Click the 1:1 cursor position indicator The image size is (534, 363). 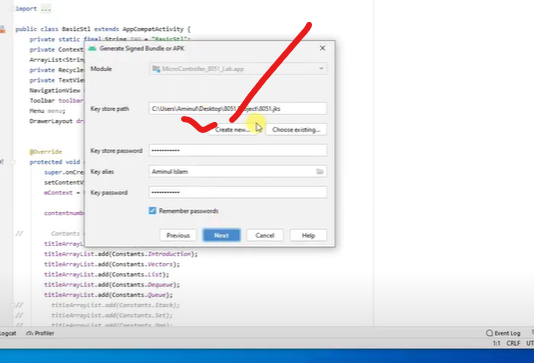pos(497,343)
